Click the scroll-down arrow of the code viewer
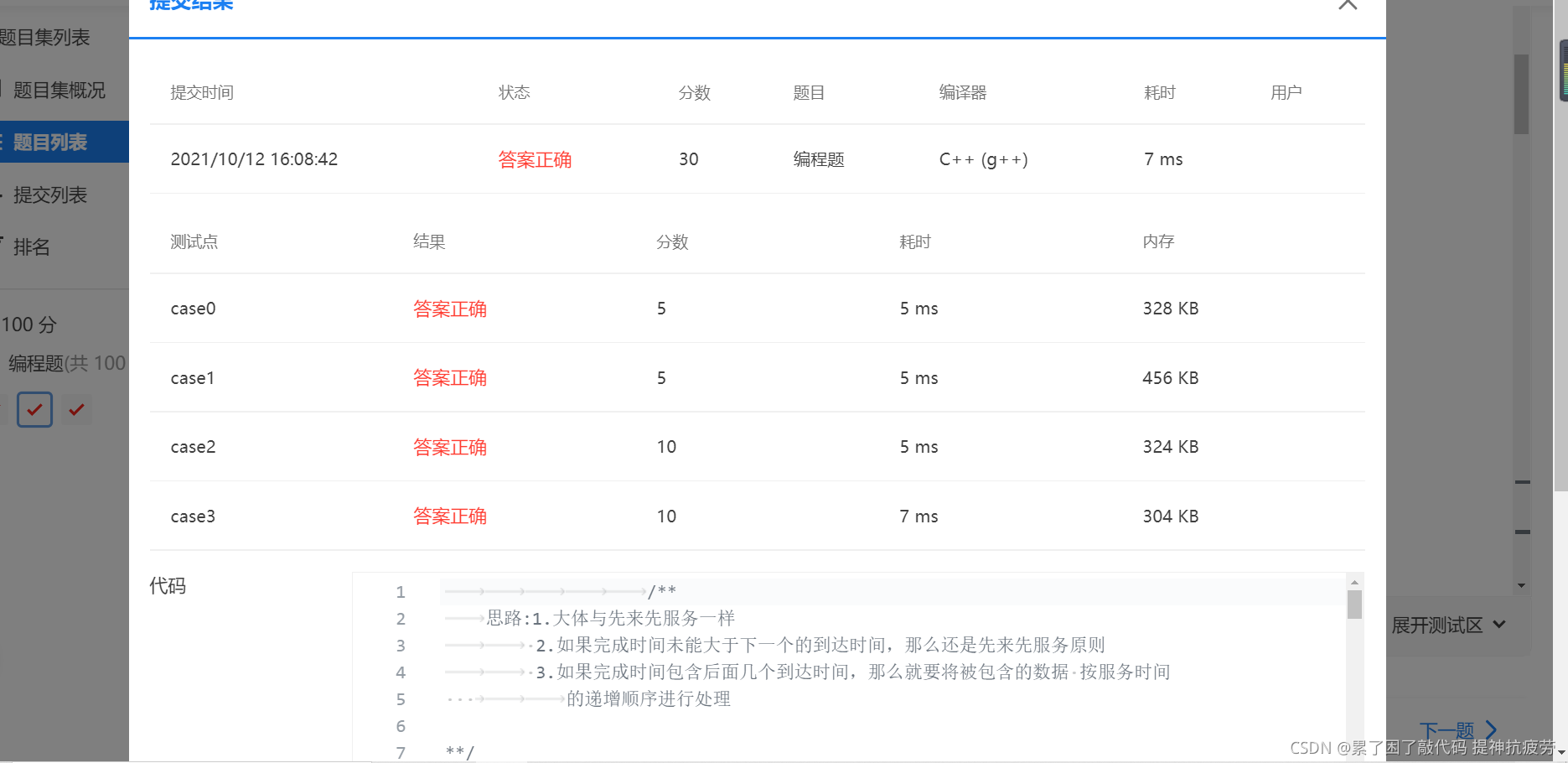 point(1354,756)
